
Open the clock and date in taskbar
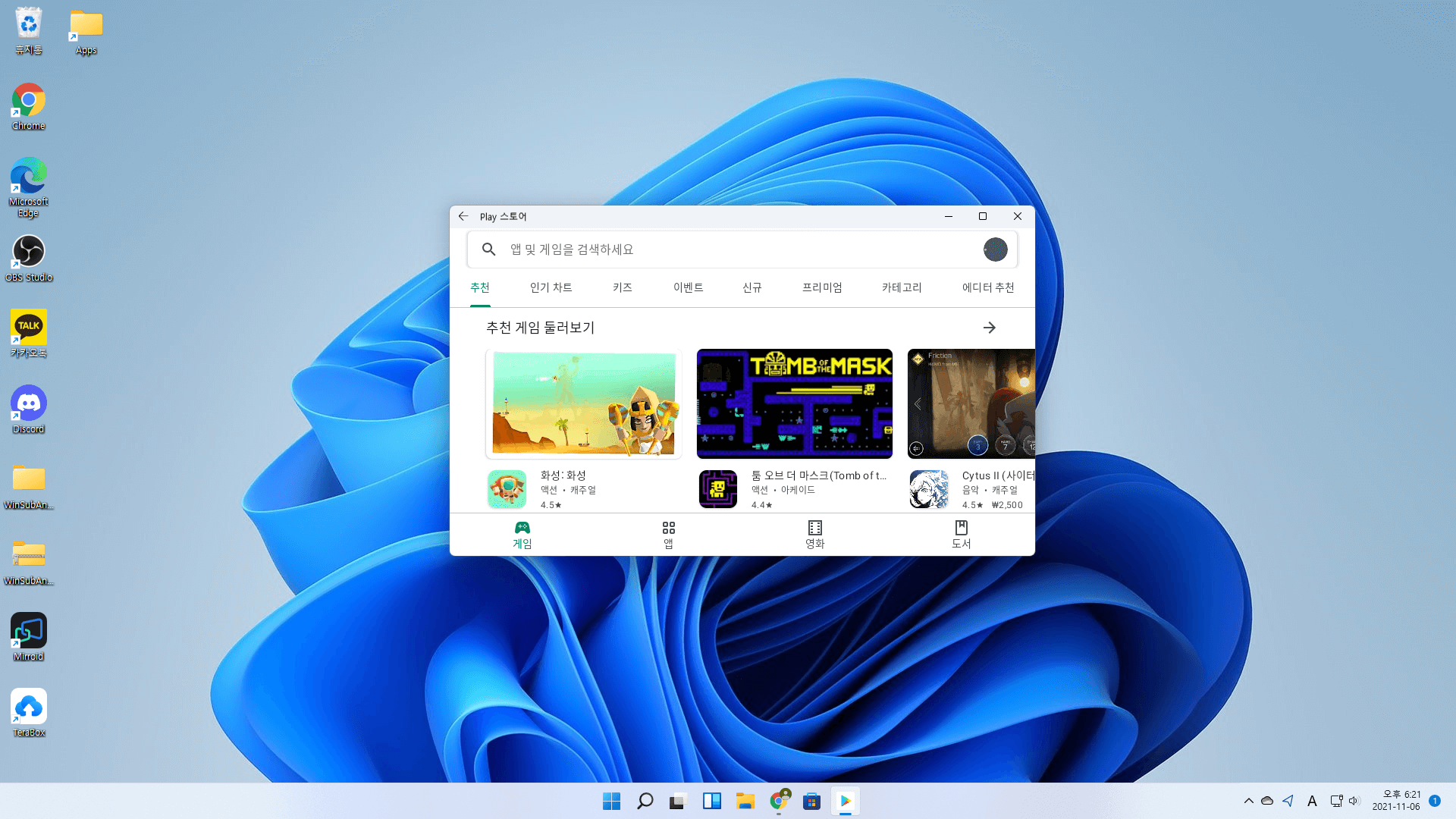point(1396,801)
